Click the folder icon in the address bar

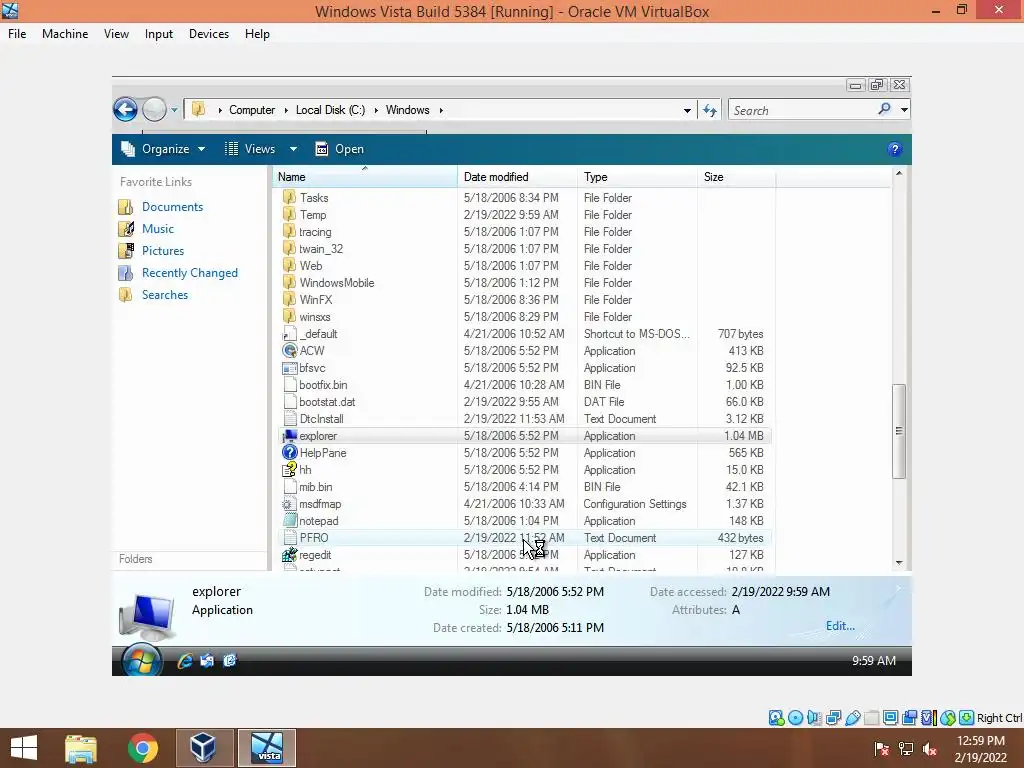click(199, 109)
